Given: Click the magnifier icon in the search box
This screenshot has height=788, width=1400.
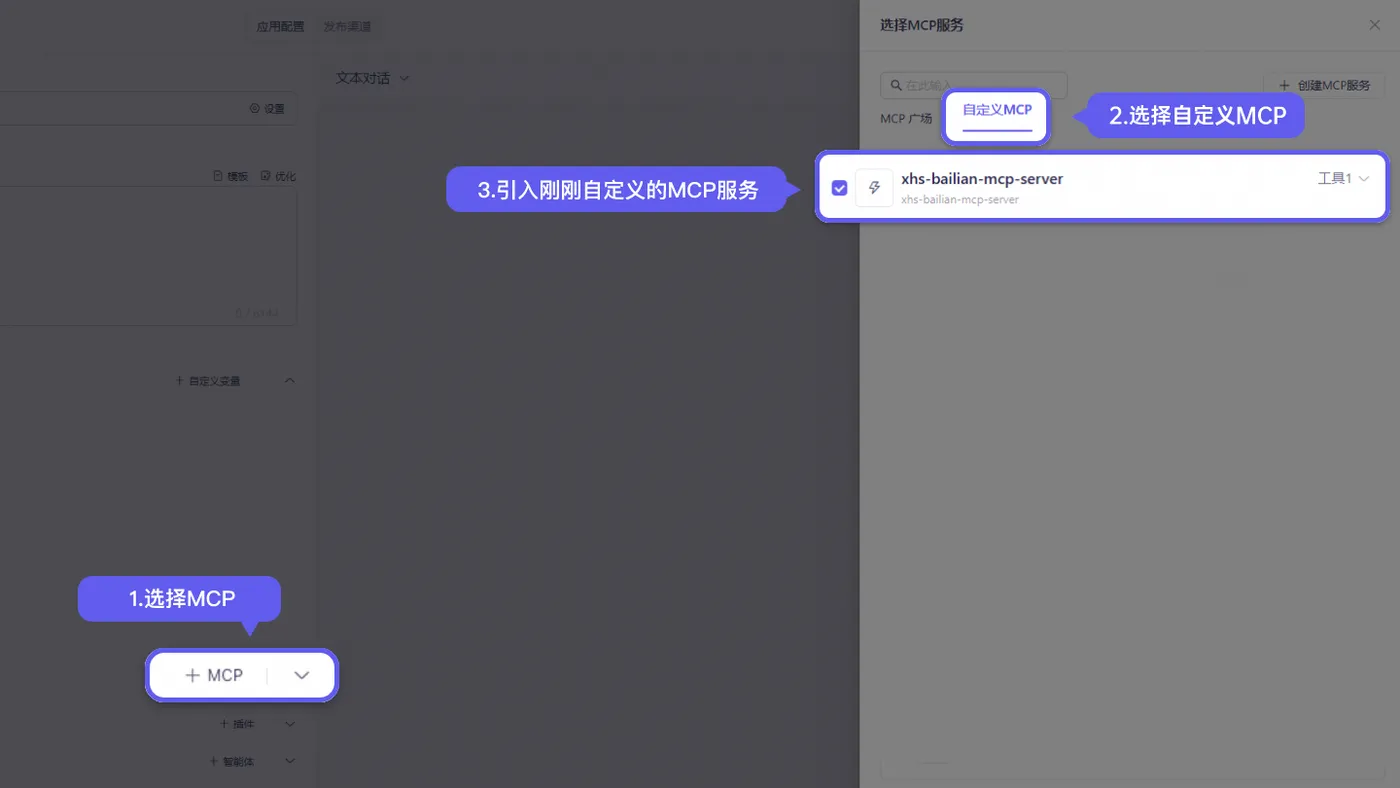Looking at the screenshot, I should pyautogui.click(x=896, y=85).
